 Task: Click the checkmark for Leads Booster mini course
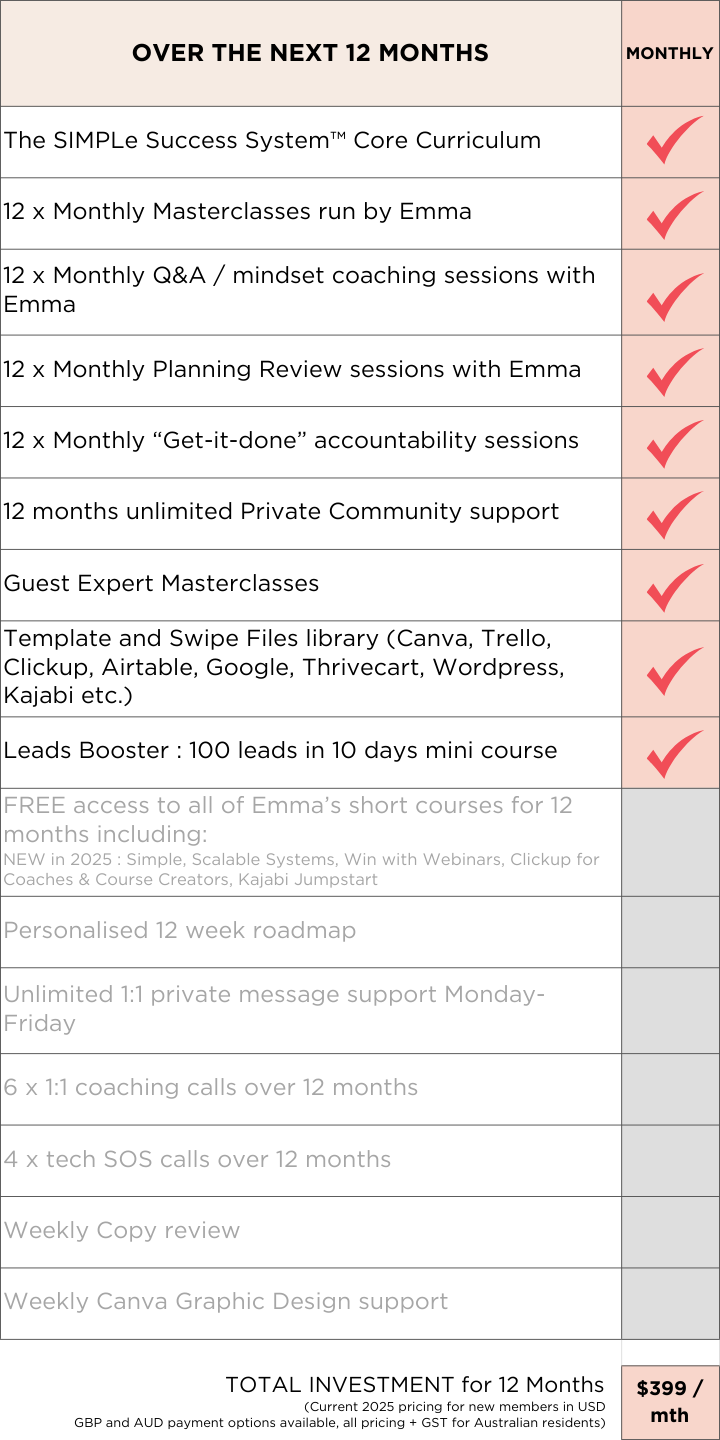pyautogui.click(x=673, y=754)
